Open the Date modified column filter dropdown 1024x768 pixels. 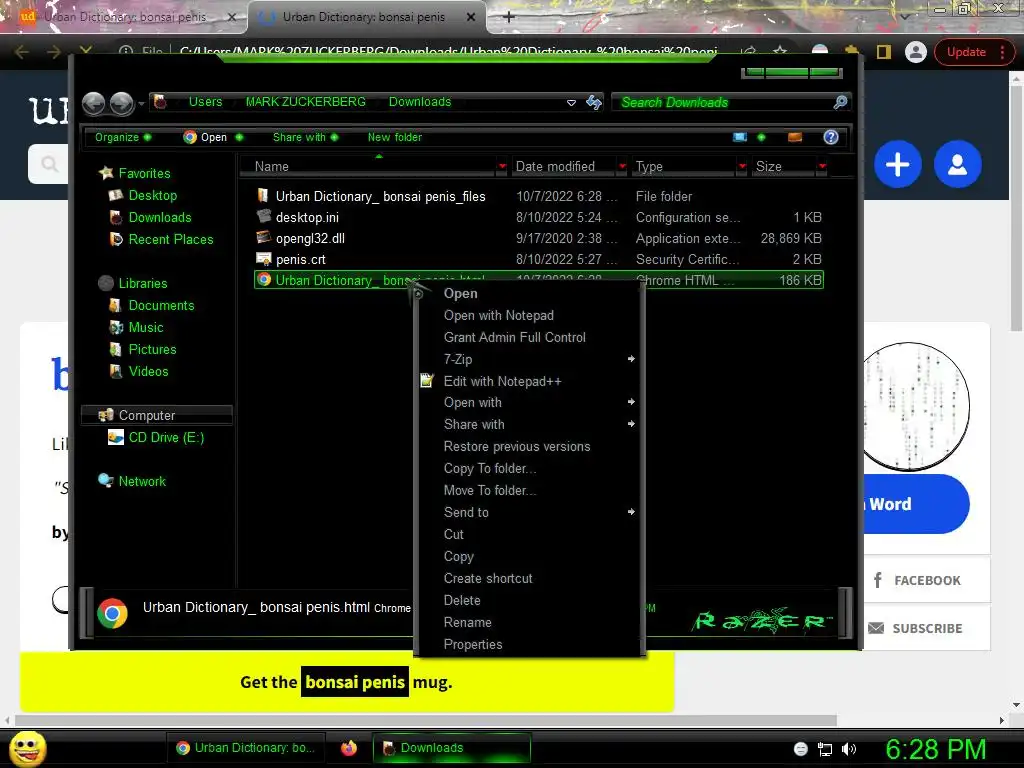622,167
